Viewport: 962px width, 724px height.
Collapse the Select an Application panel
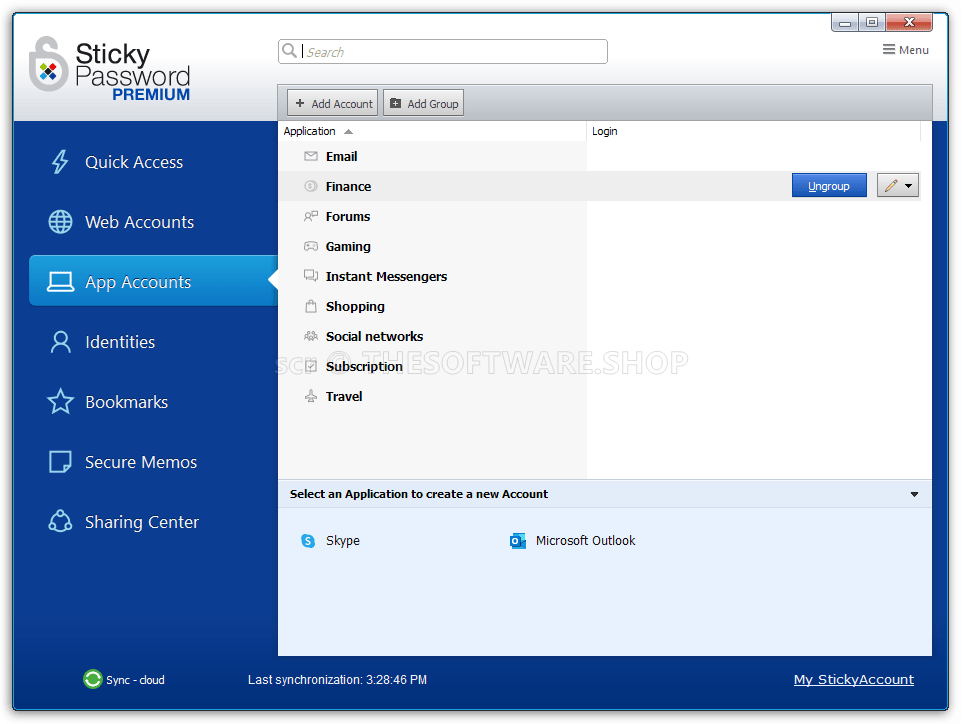914,494
